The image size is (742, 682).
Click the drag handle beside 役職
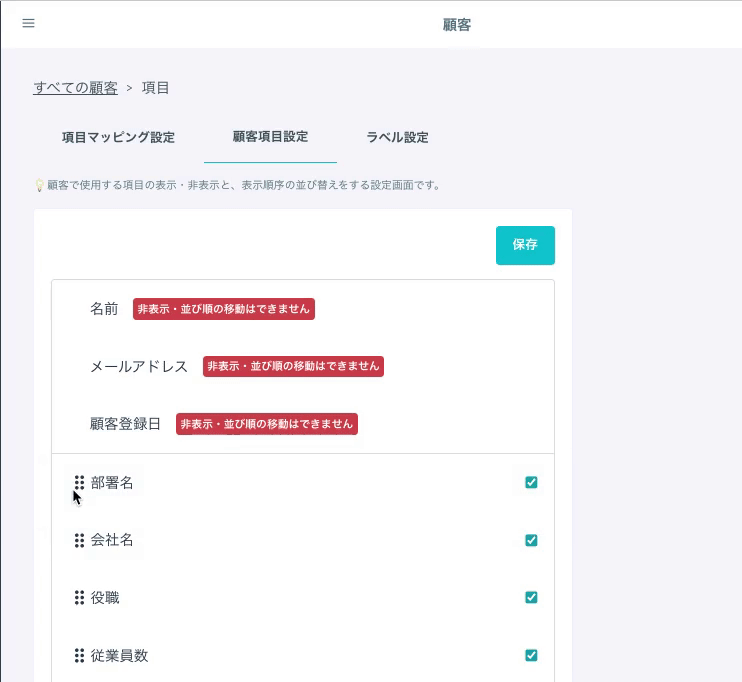click(80, 598)
